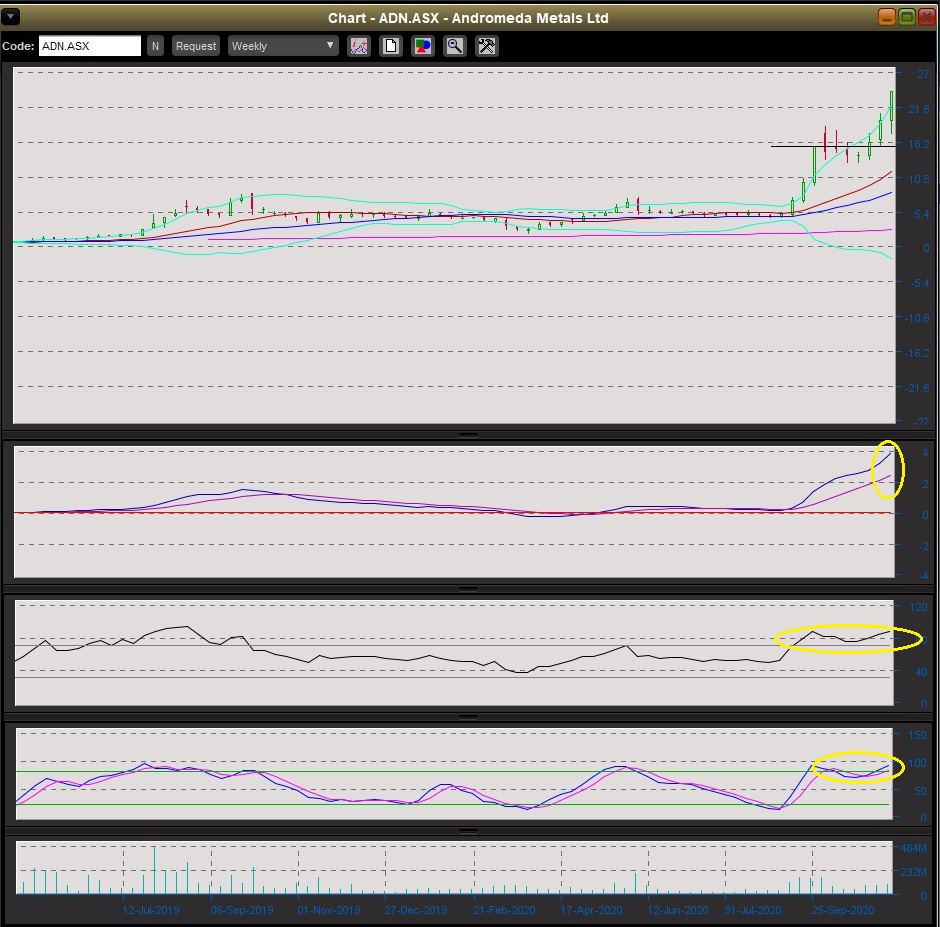Viewport: 940px width, 927px height.
Task: Select the magnifier zoom tool
Action: point(455,46)
